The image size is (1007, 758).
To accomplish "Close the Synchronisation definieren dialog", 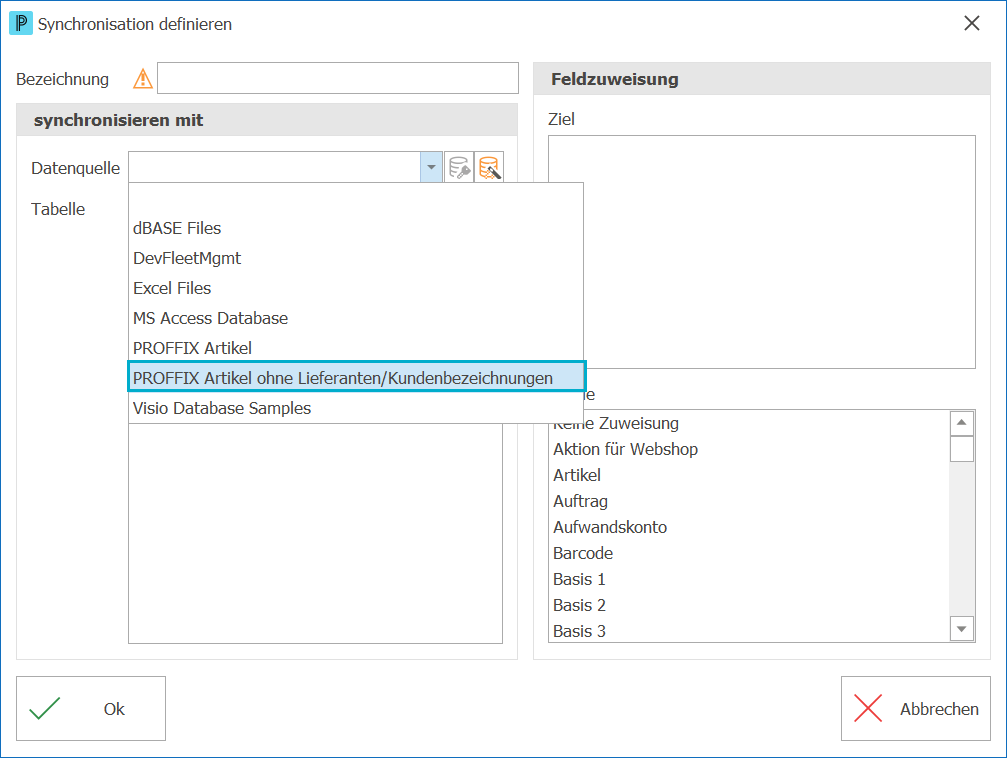I will [972, 24].
